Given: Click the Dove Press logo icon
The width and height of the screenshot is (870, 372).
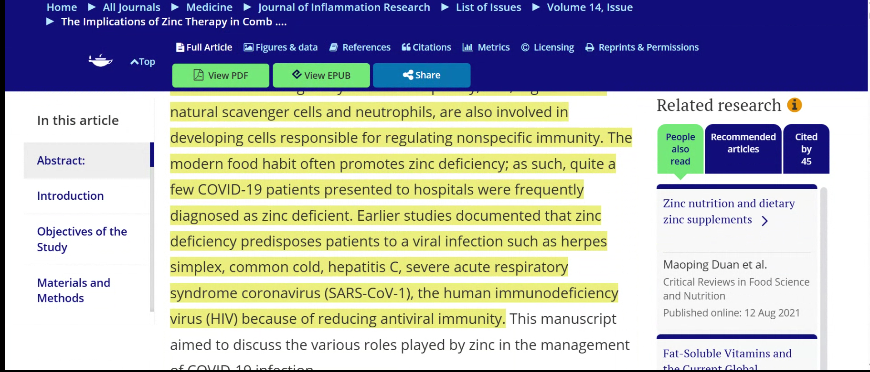Looking at the screenshot, I should pyautogui.click(x=100, y=61).
